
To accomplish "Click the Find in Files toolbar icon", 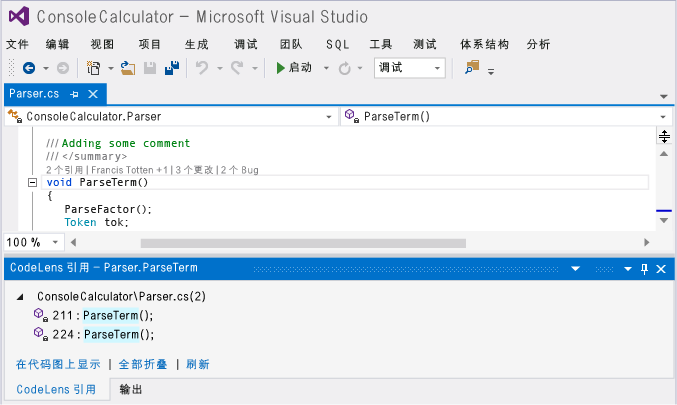I will point(472,67).
